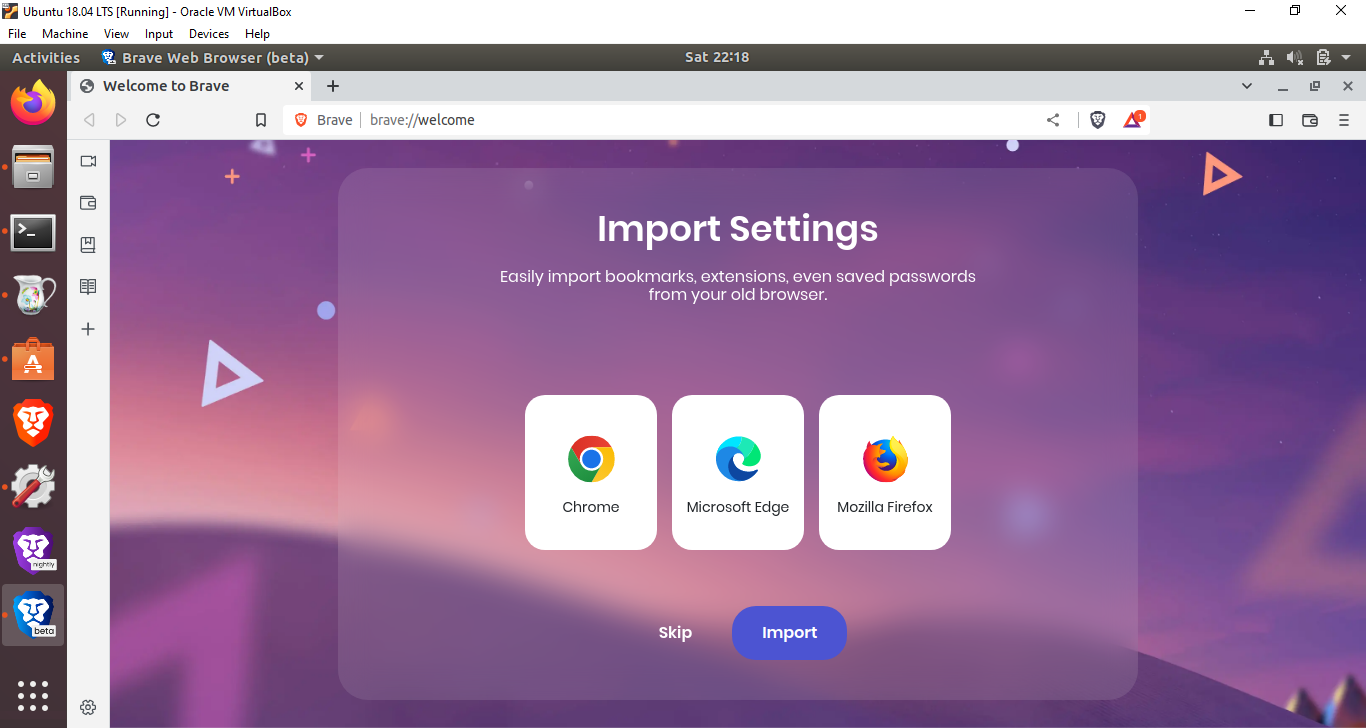Click the browser Back arrow
This screenshot has height=728, width=1366.
89,120
